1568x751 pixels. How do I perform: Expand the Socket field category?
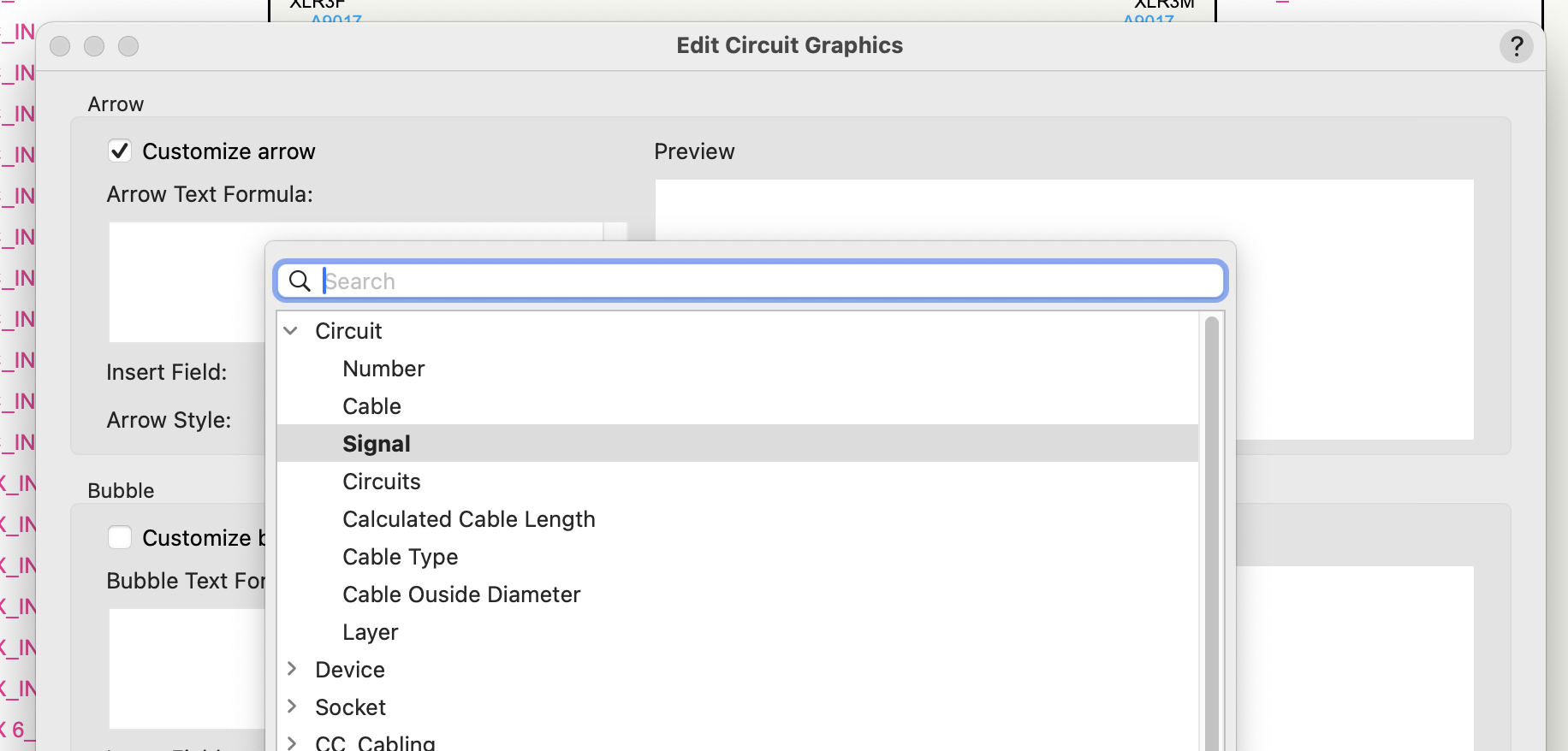click(x=293, y=707)
